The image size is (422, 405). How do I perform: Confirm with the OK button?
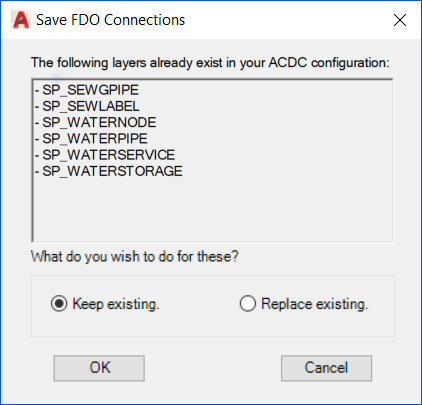99,368
